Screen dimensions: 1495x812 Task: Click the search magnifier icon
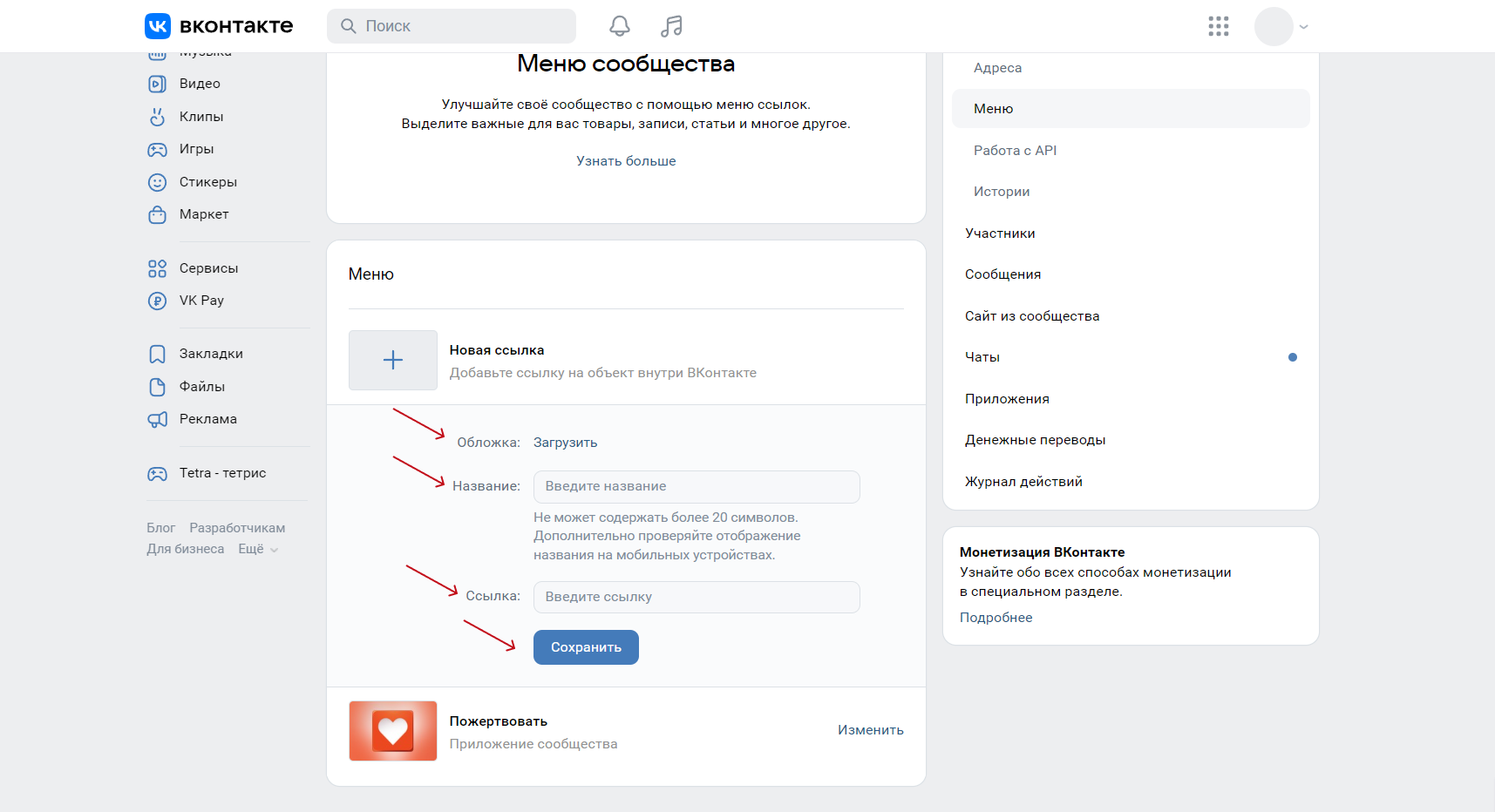[x=349, y=26]
